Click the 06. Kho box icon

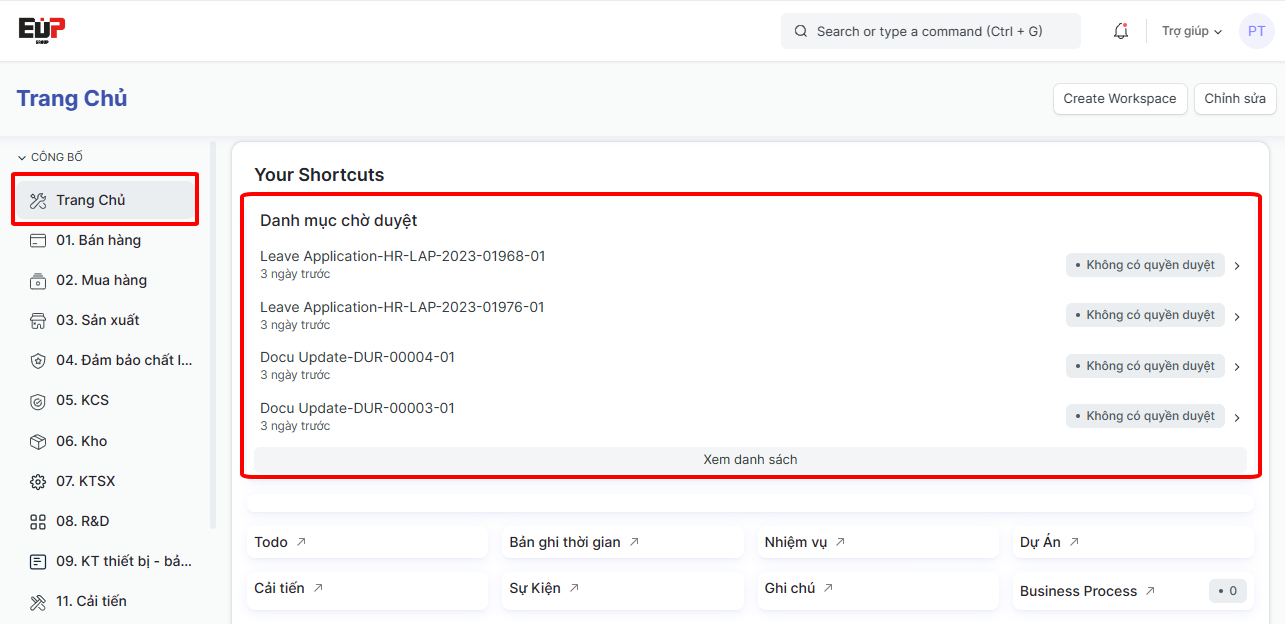38,442
